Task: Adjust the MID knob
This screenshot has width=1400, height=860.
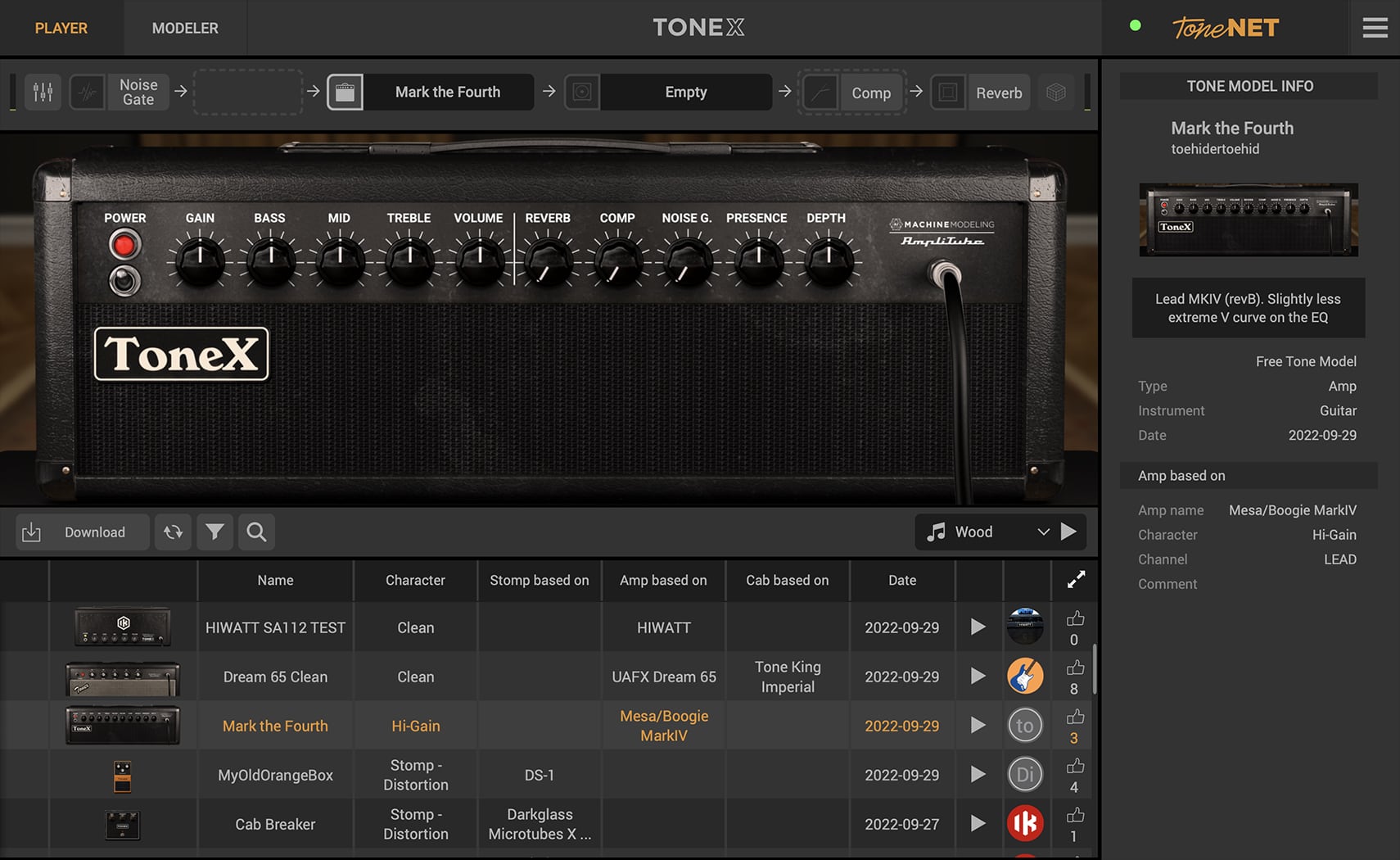Action: [x=340, y=260]
